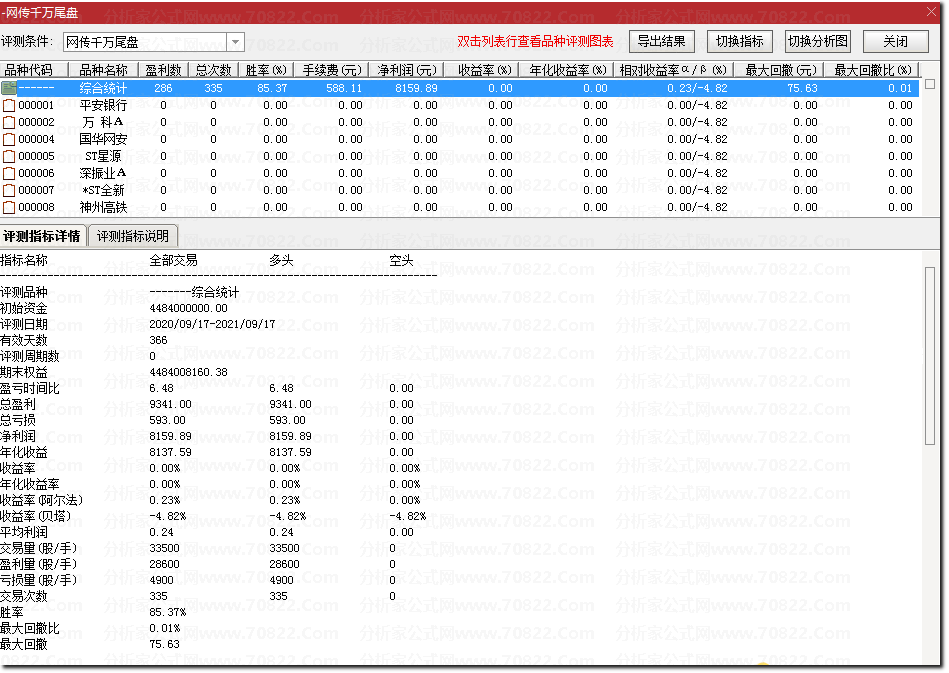949x673 pixels.
Task: Click the 多头 column heading
Action: [281, 261]
